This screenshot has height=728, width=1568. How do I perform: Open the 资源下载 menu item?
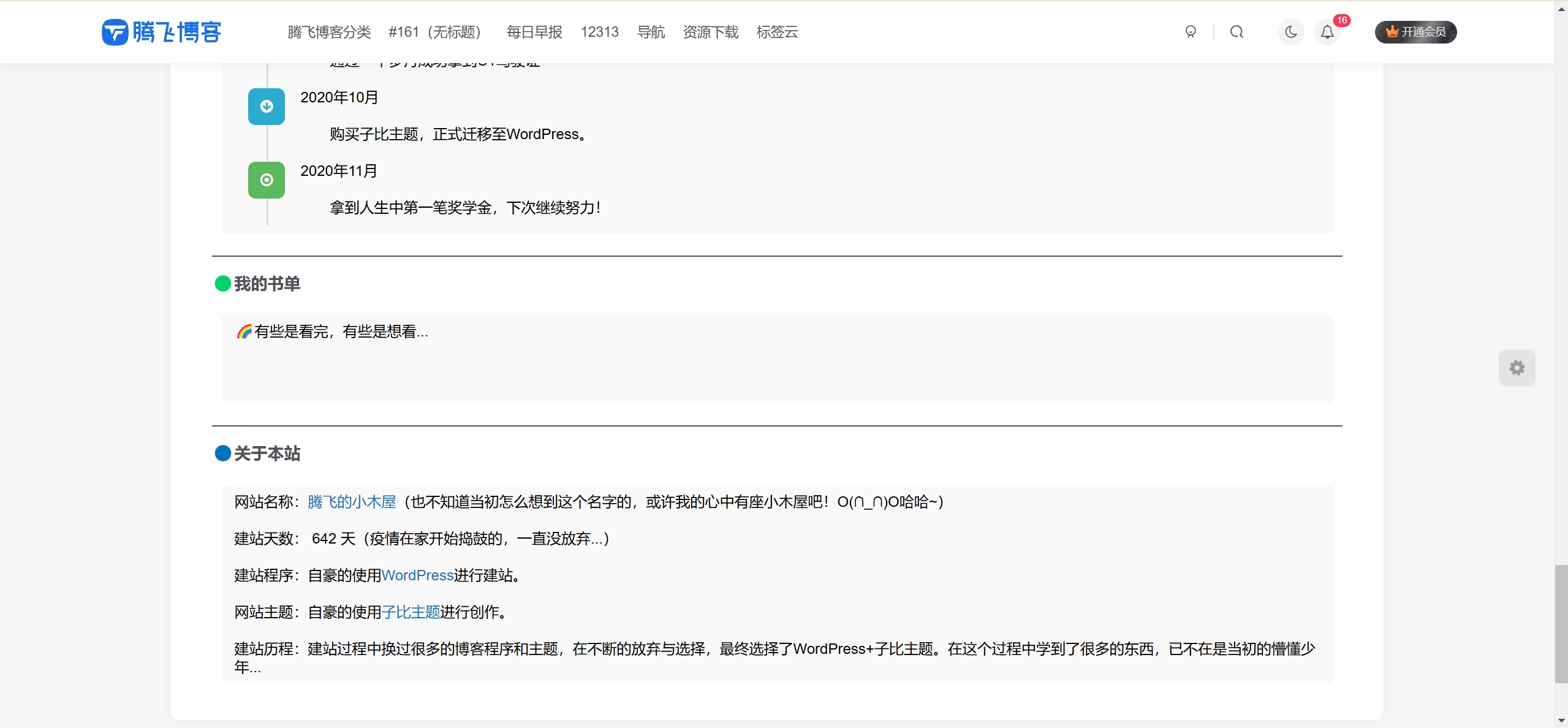pos(710,32)
